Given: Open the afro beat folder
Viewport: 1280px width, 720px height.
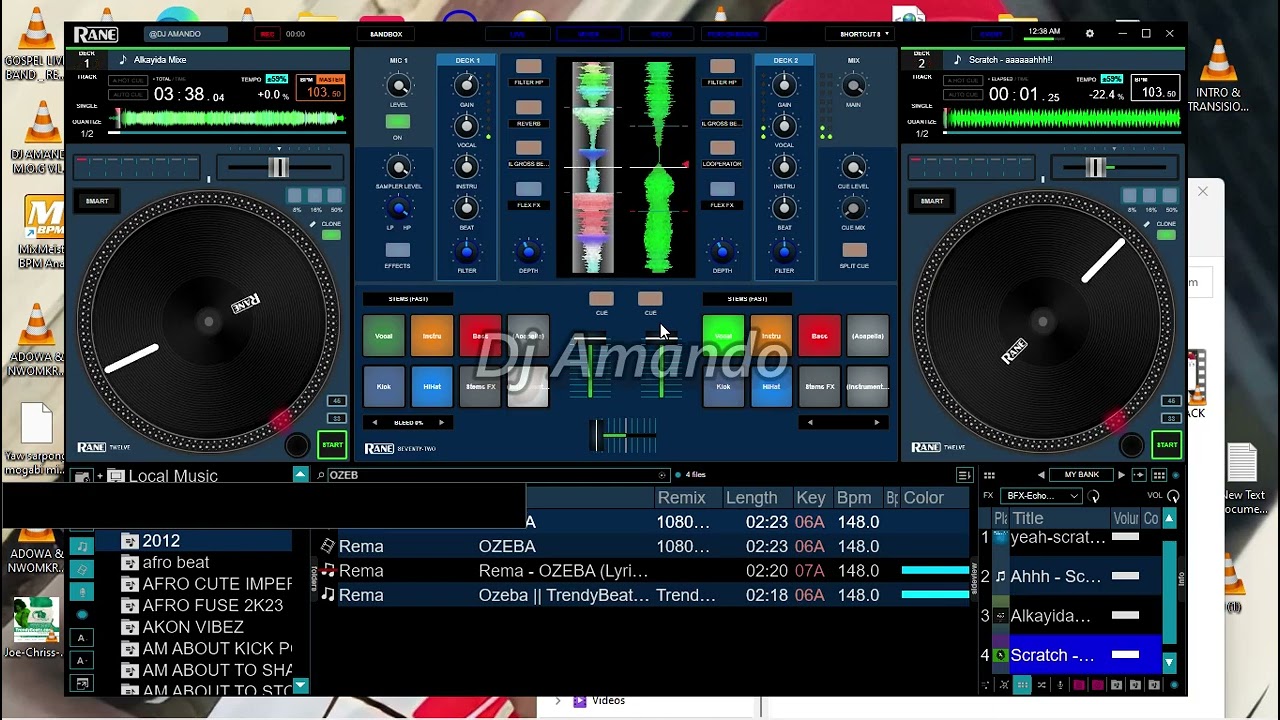Looking at the screenshot, I should click(x=176, y=563).
